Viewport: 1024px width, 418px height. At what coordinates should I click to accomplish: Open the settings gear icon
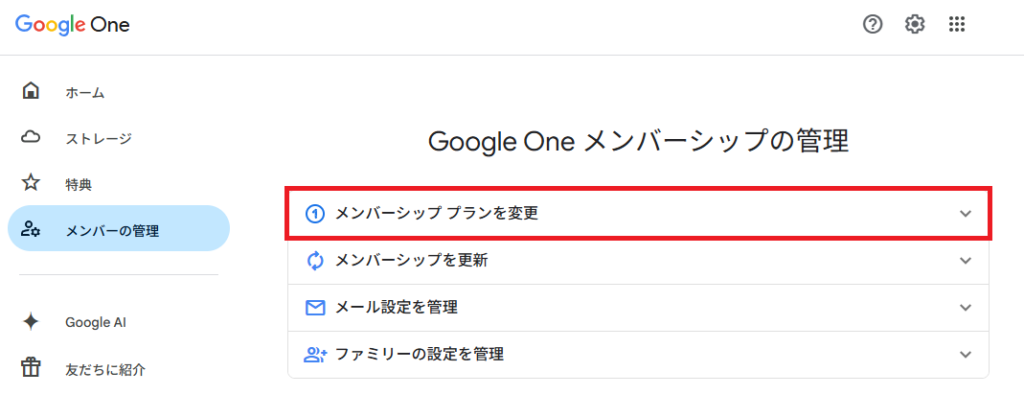coord(915,25)
